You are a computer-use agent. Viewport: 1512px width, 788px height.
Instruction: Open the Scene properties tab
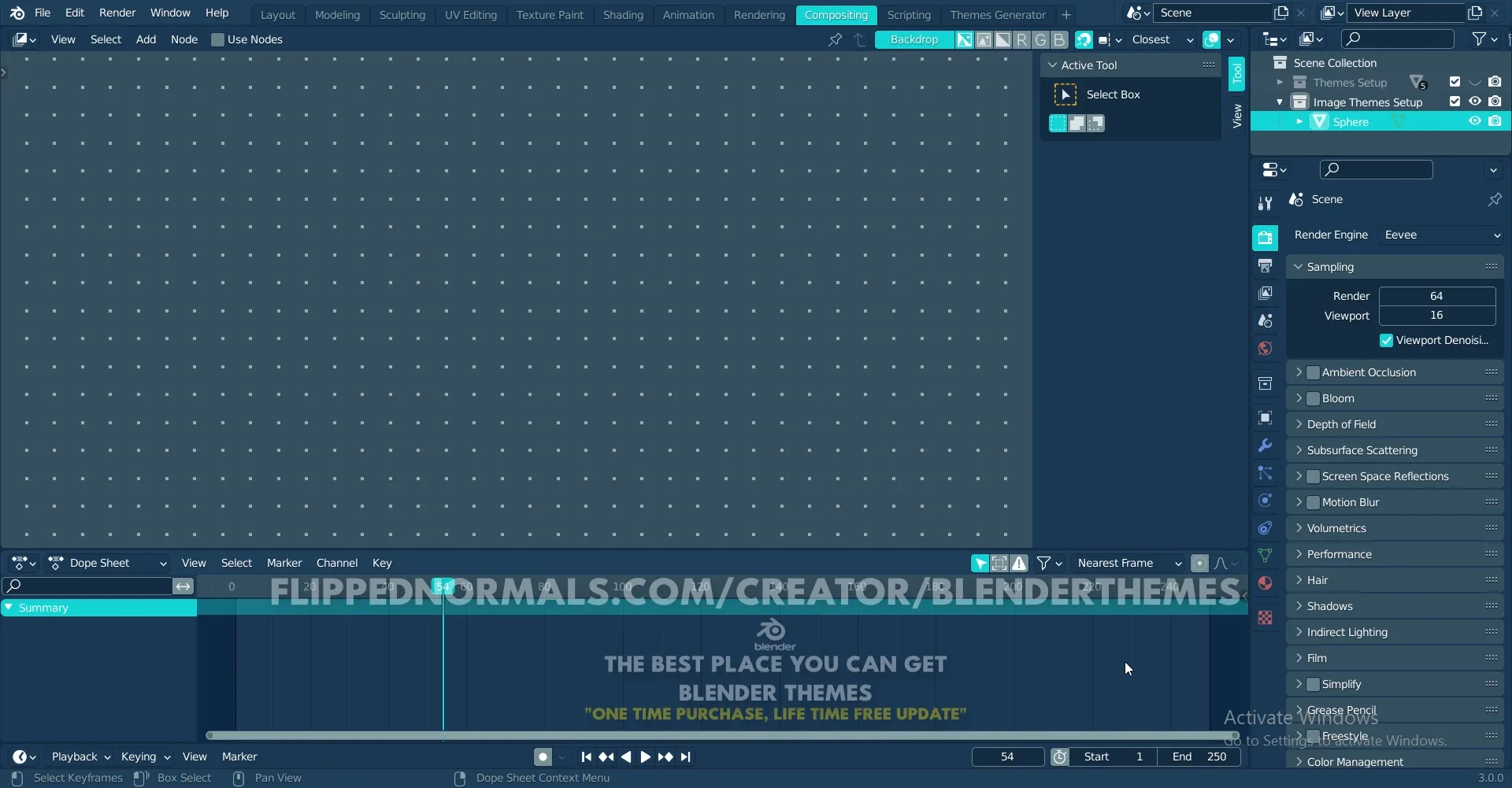tap(1265, 320)
